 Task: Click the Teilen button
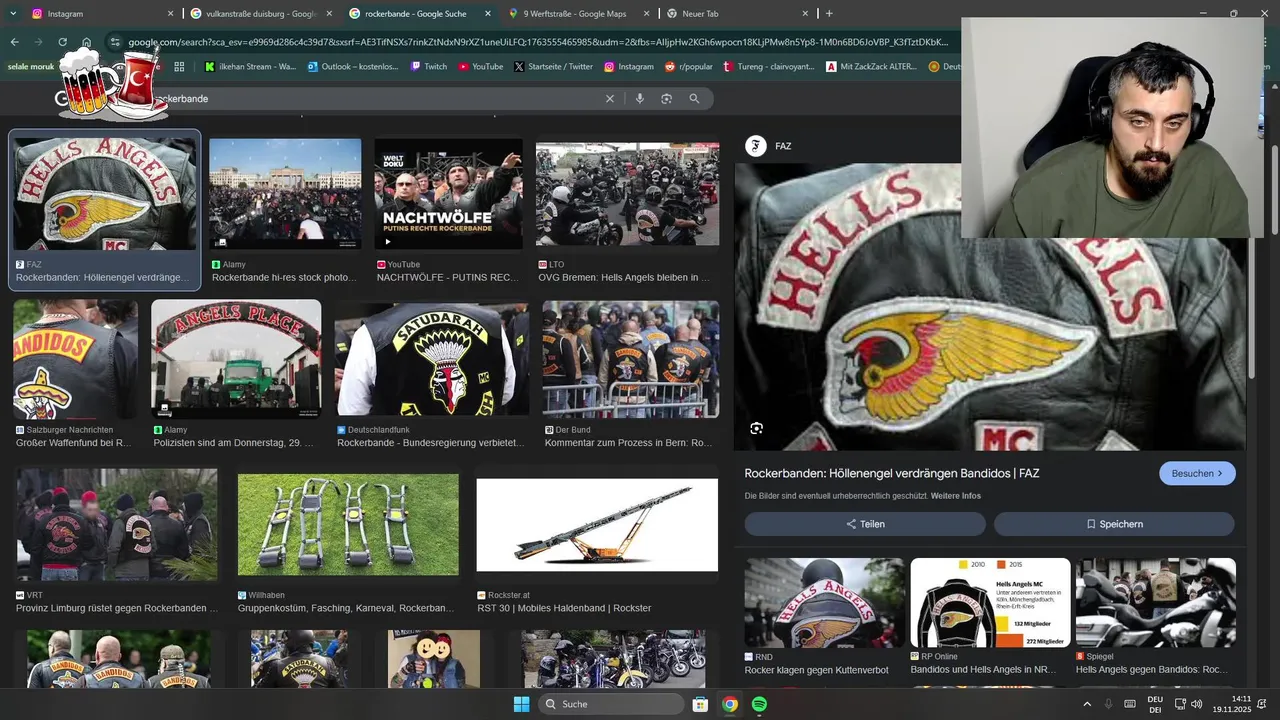coord(865,524)
